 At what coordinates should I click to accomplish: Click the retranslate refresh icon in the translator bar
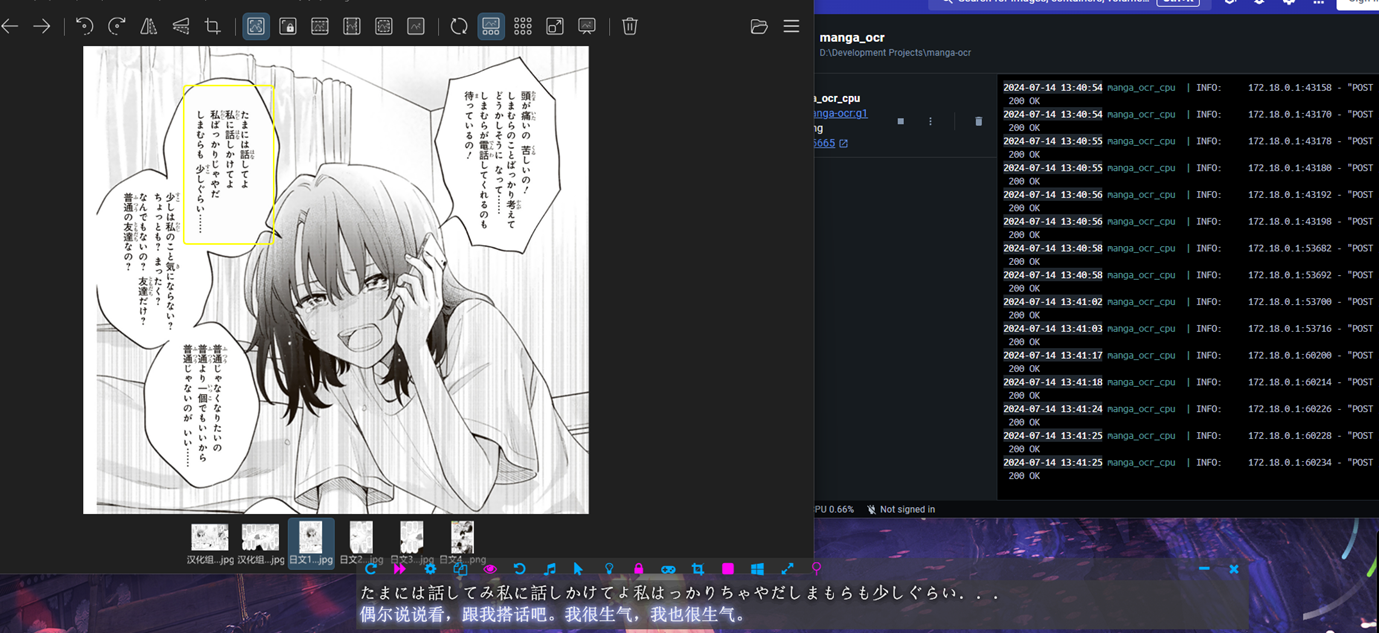coord(371,569)
